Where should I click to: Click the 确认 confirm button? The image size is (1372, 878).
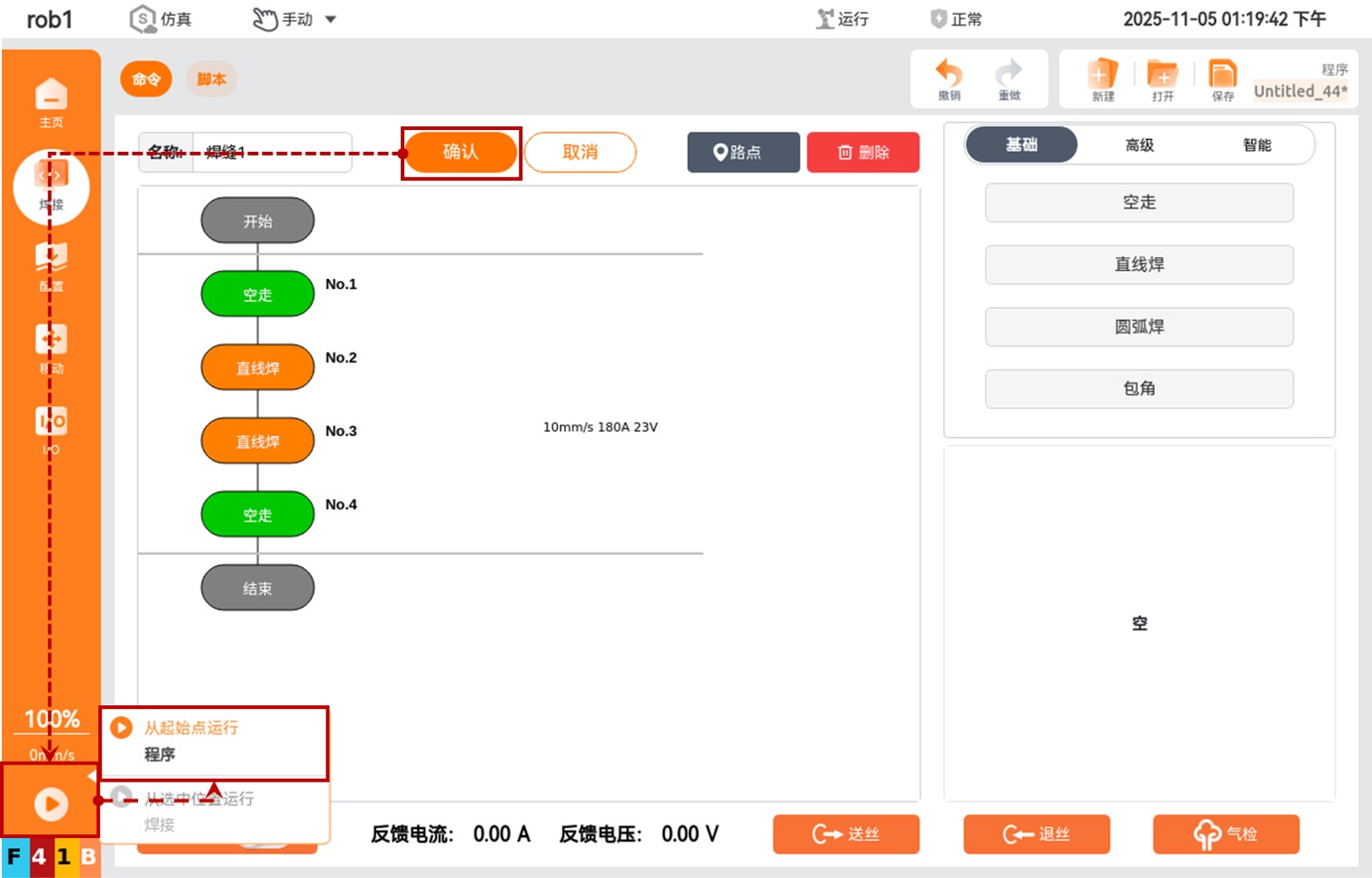pos(461,153)
